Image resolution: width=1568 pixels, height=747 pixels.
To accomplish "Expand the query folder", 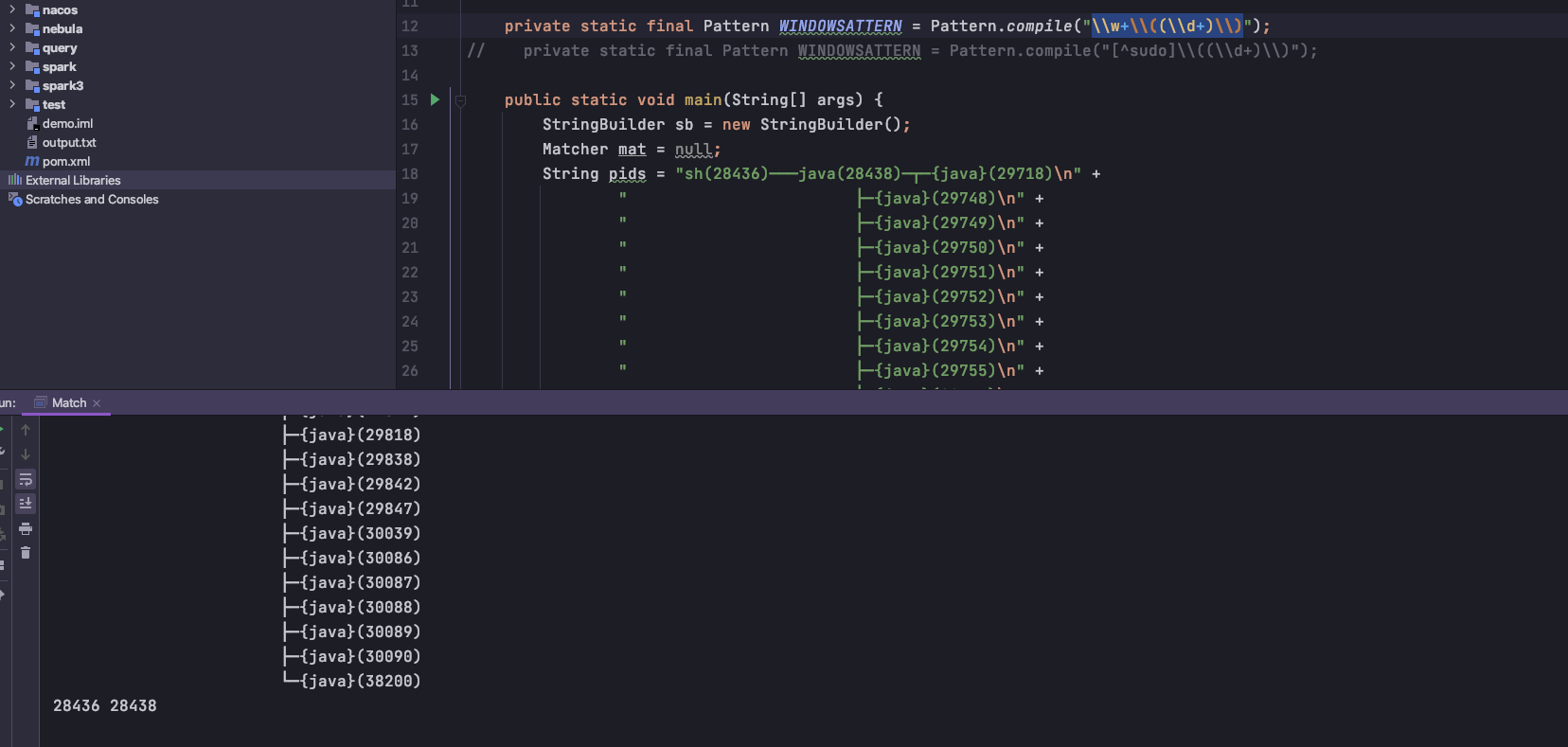I will [x=12, y=47].
